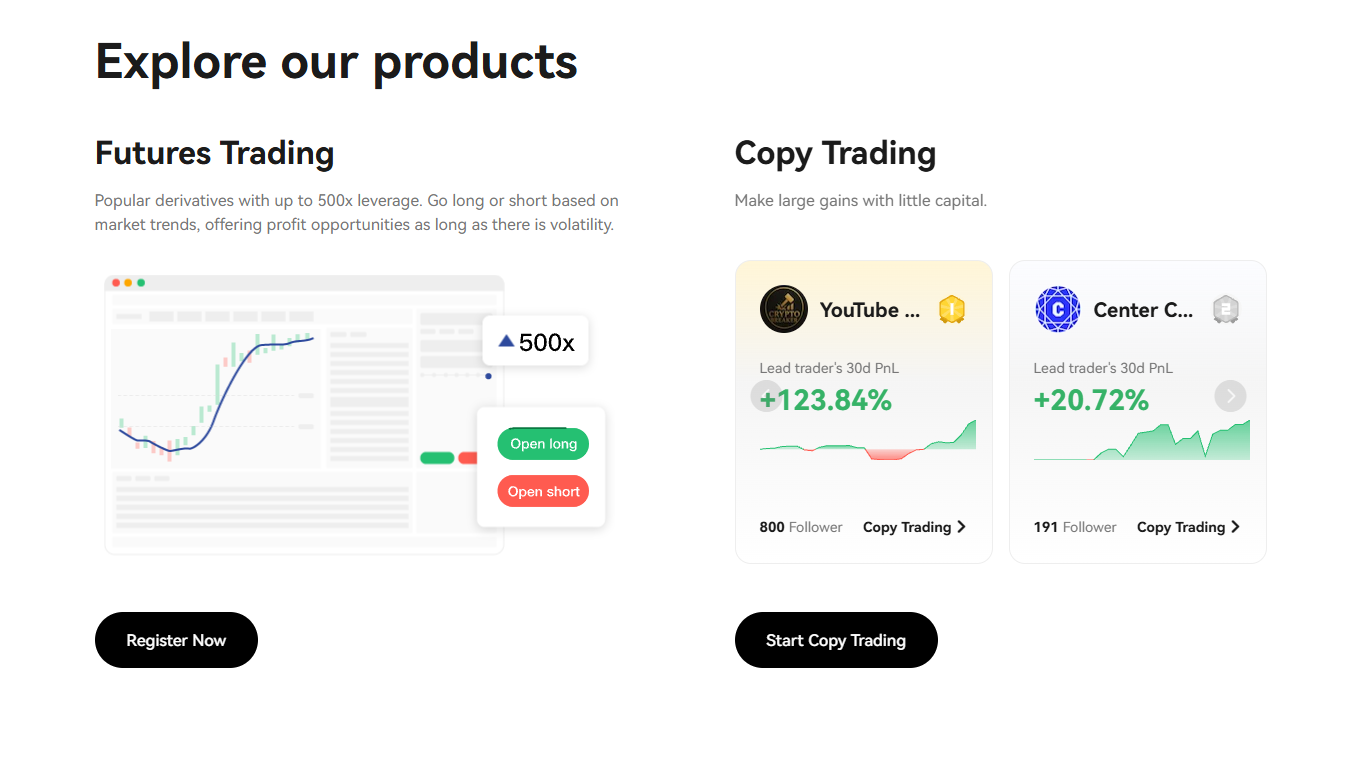Viewport: 1368px width, 761px height.
Task: Click the Center C trader avatar icon
Action: (x=1058, y=309)
